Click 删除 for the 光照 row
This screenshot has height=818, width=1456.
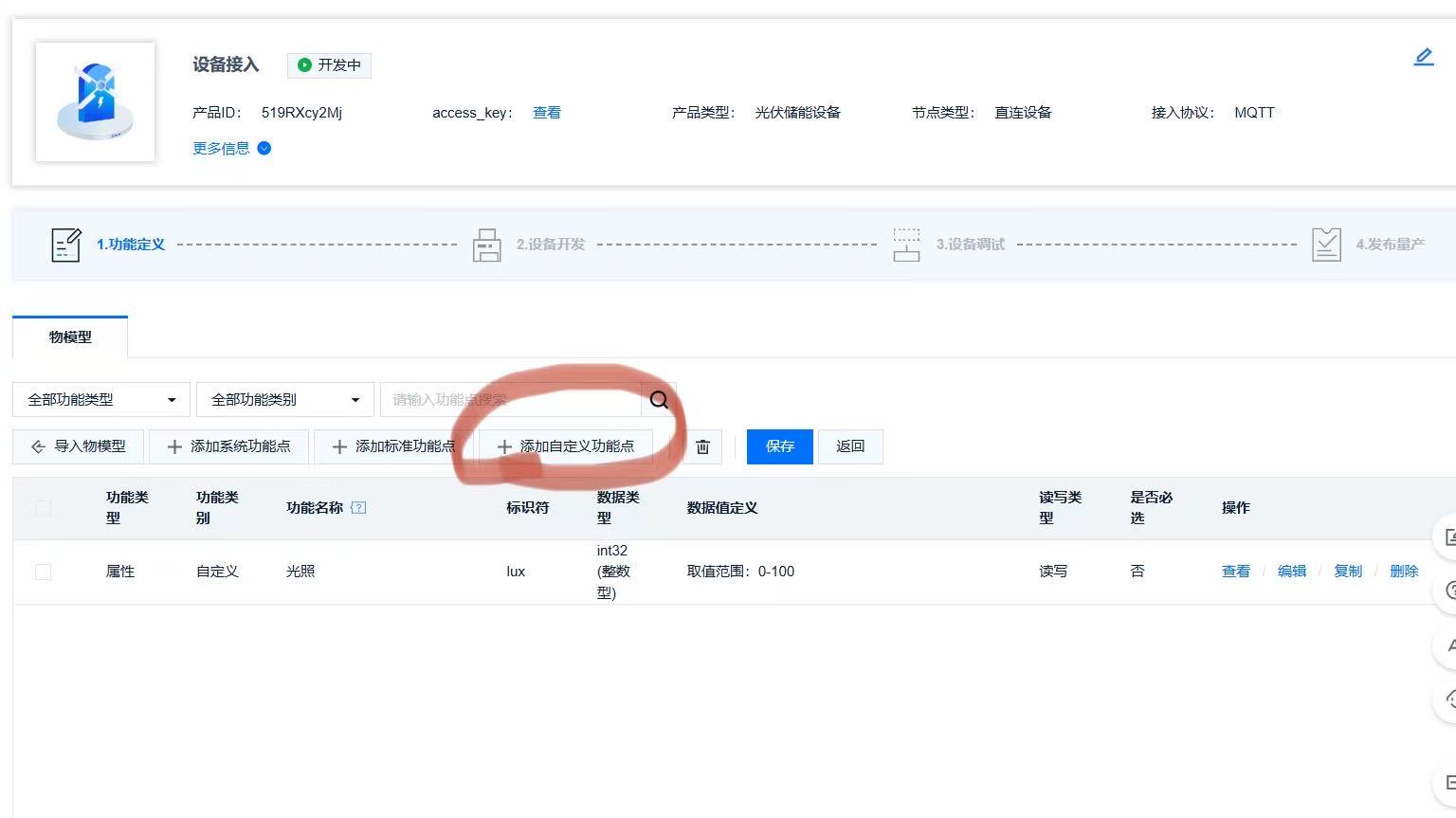click(1404, 571)
